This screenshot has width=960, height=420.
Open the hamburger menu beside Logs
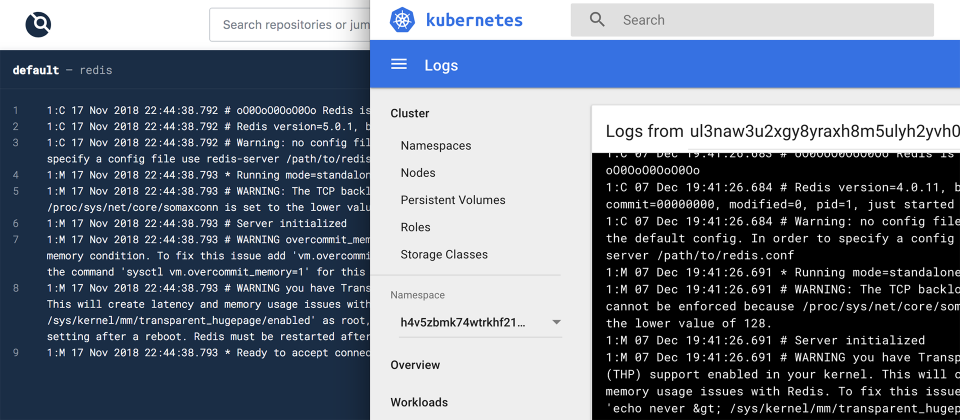pos(399,65)
